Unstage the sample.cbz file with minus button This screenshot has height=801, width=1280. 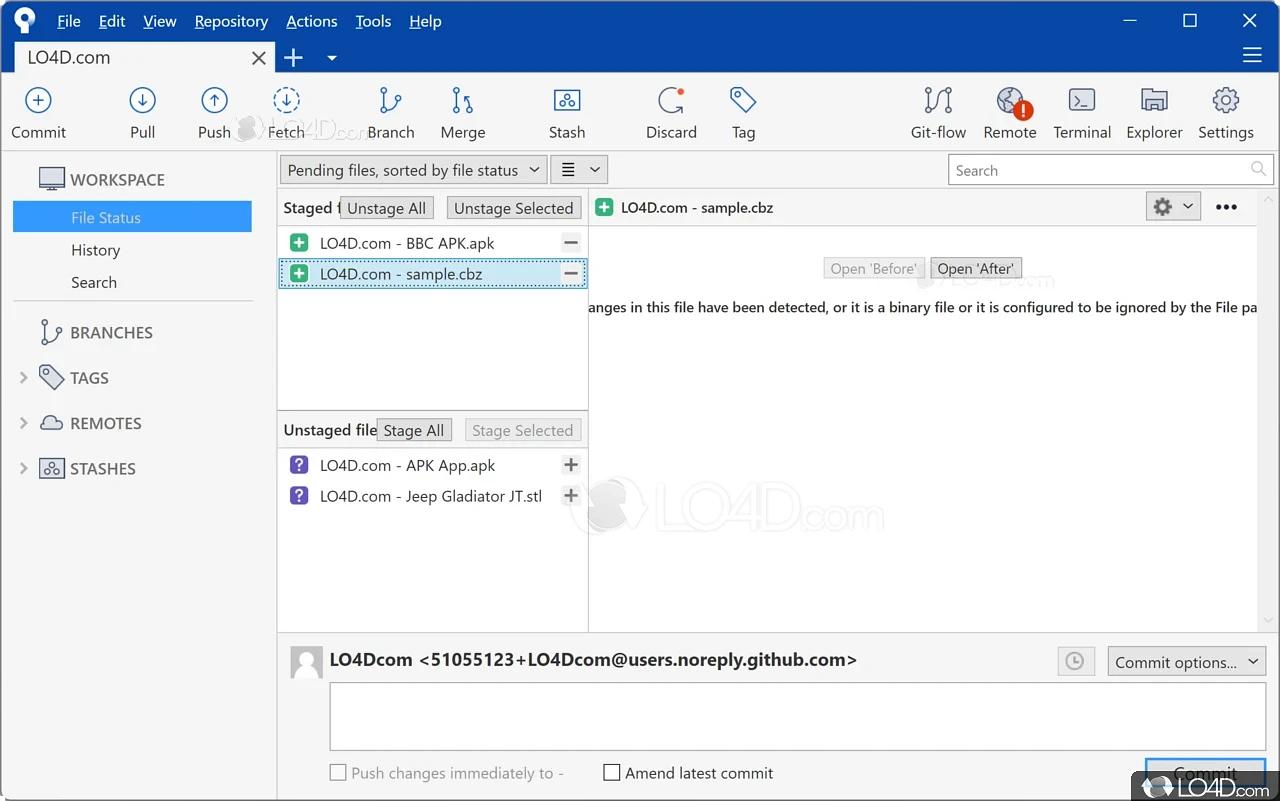point(570,273)
